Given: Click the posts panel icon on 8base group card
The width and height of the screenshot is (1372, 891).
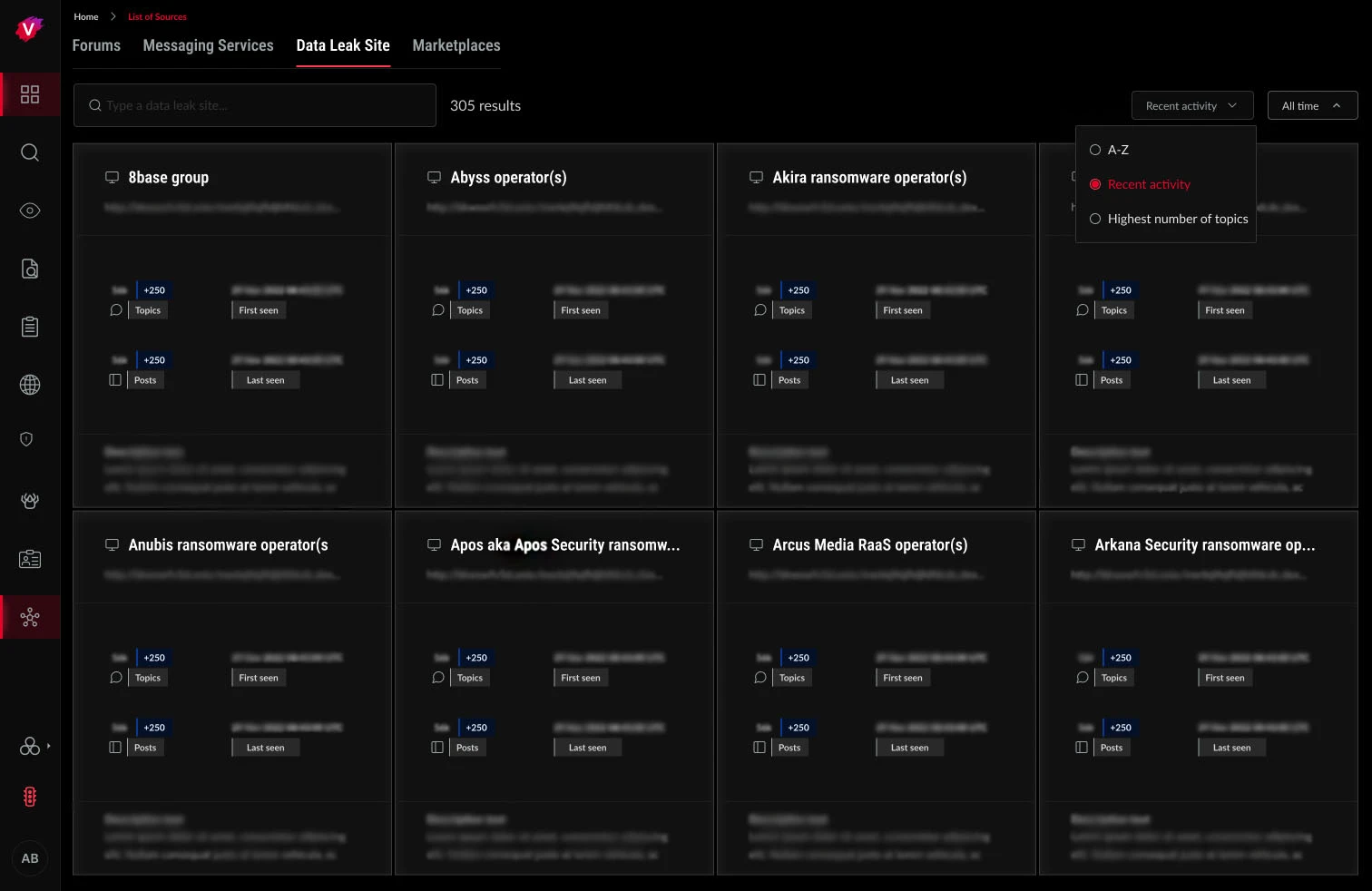Looking at the screenshot, I should click(x=115, y=380).
